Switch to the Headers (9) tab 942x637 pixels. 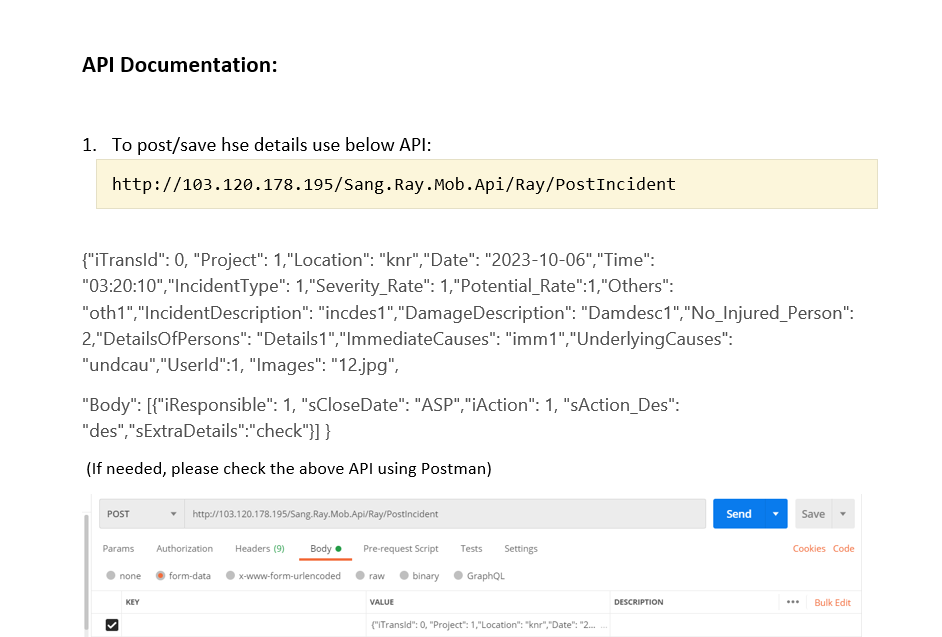click(x=259, y=549)
